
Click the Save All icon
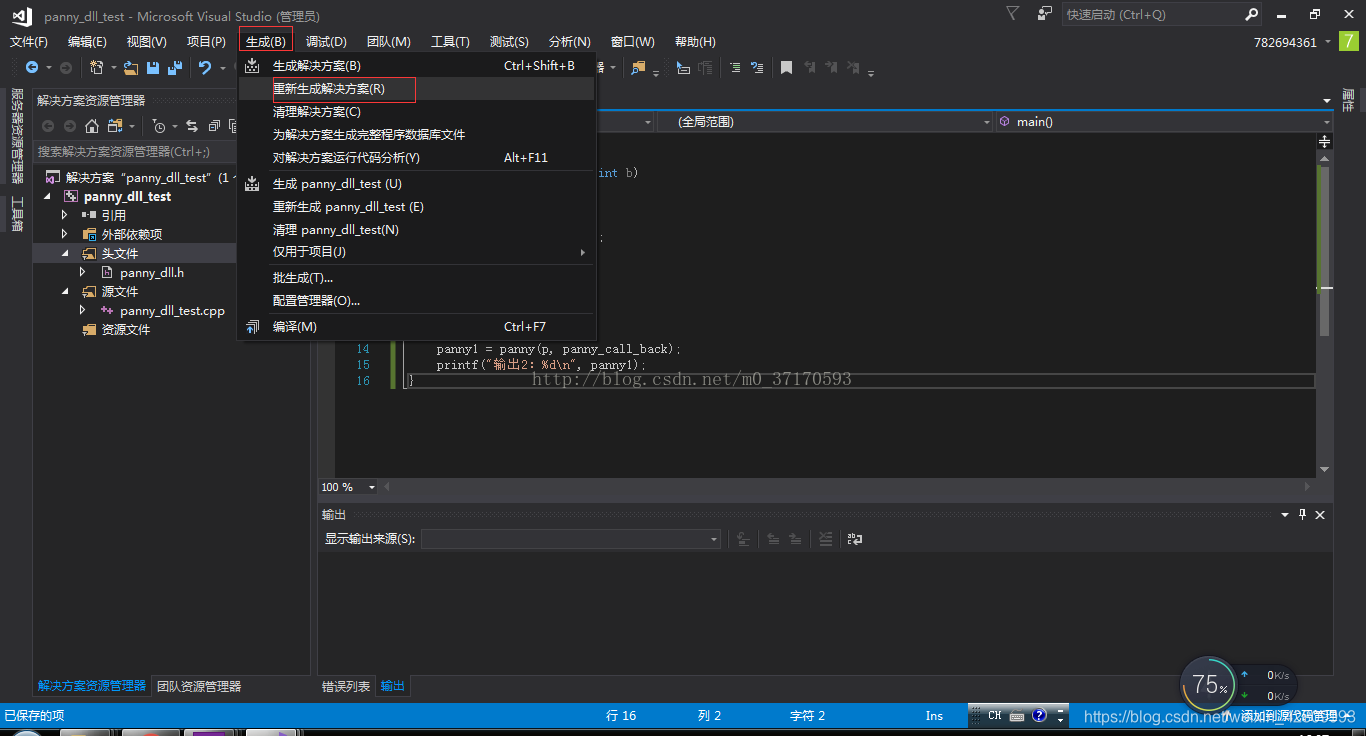coord(175,67)
